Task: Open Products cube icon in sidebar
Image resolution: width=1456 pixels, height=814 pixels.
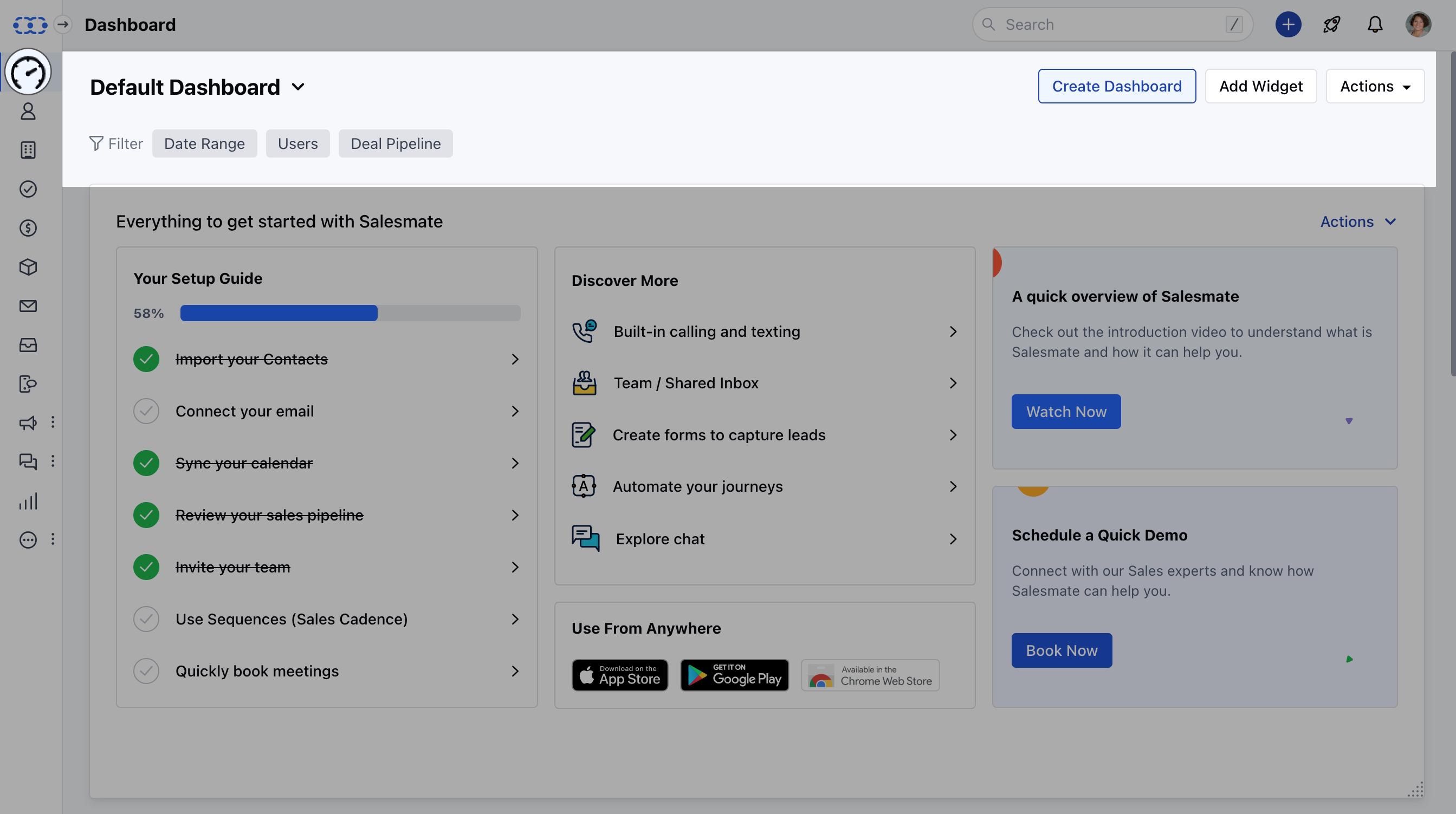Action: tap(28, 266)
